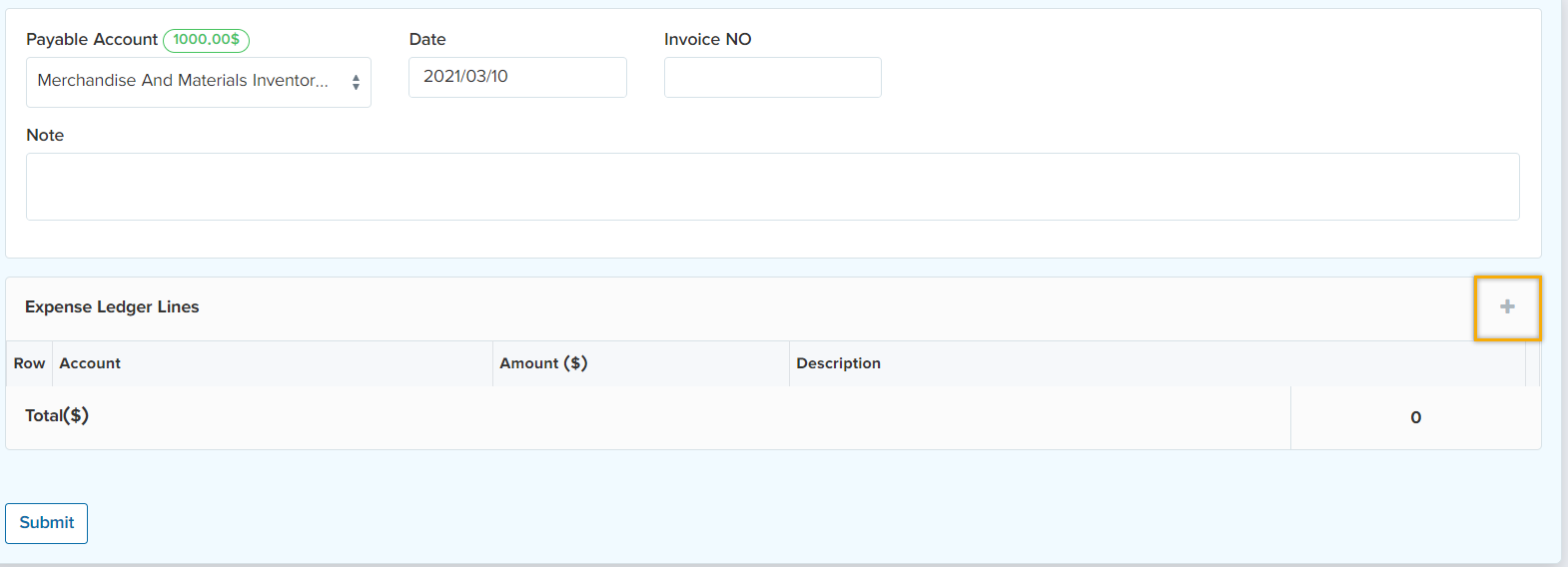1568x567 pixels.
Task: Click inside the Note text area
Action: click(x=772, y=187)
